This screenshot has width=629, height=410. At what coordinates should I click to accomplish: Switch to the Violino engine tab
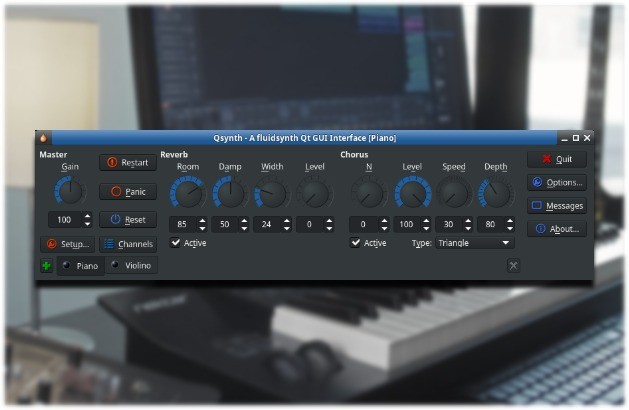pyautogui.click(x=131, y=265)
